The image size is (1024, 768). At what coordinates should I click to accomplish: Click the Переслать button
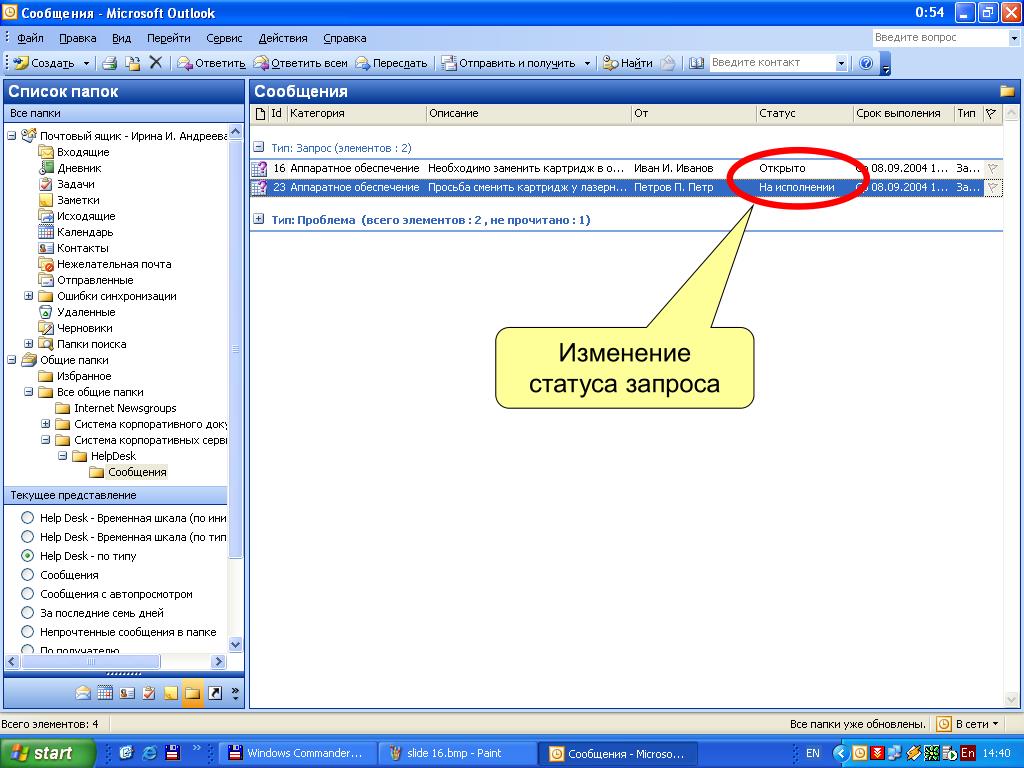click(392, 63)
